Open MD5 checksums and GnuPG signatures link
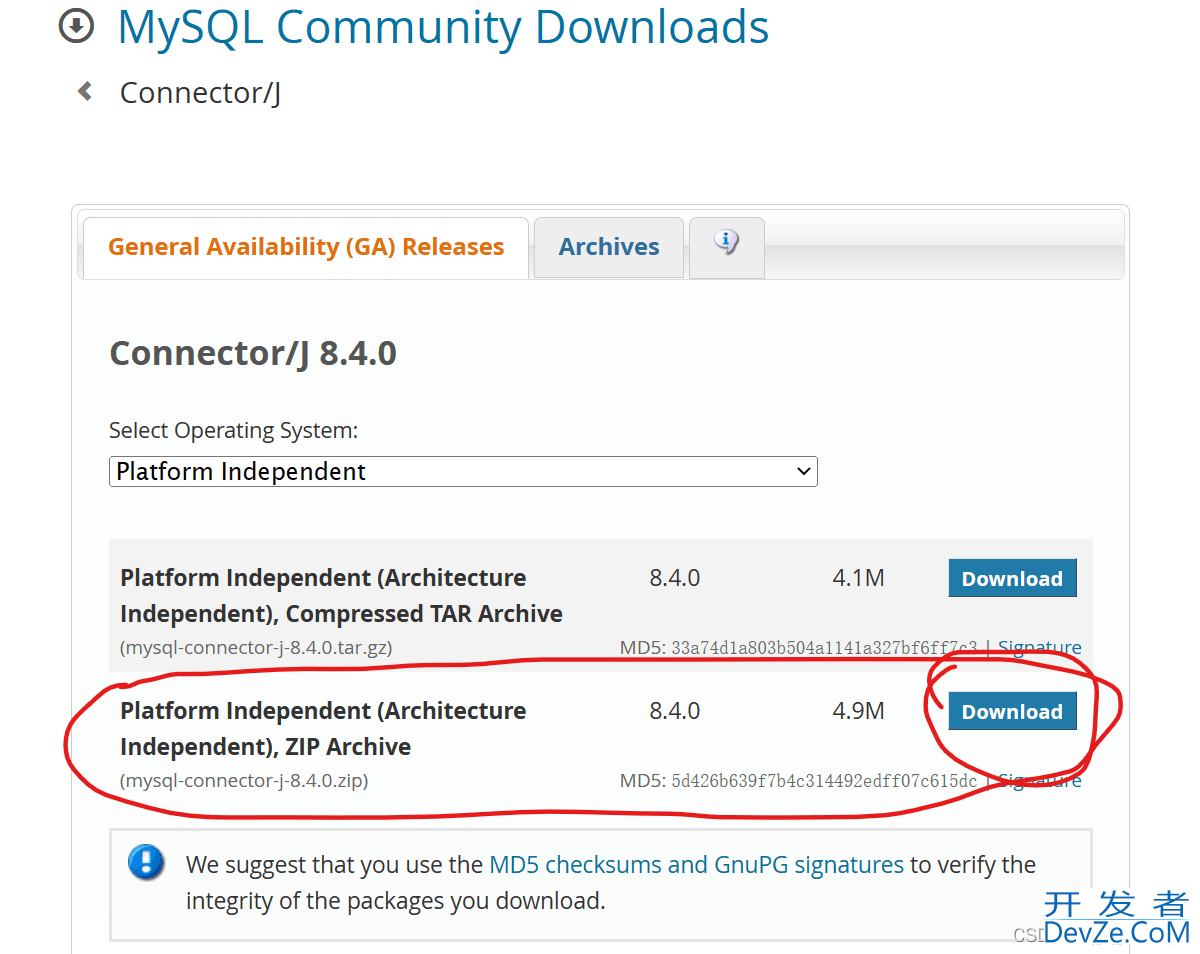Image resolution: width=1200 pixels, height=954 pixels. tap(696, 864)
